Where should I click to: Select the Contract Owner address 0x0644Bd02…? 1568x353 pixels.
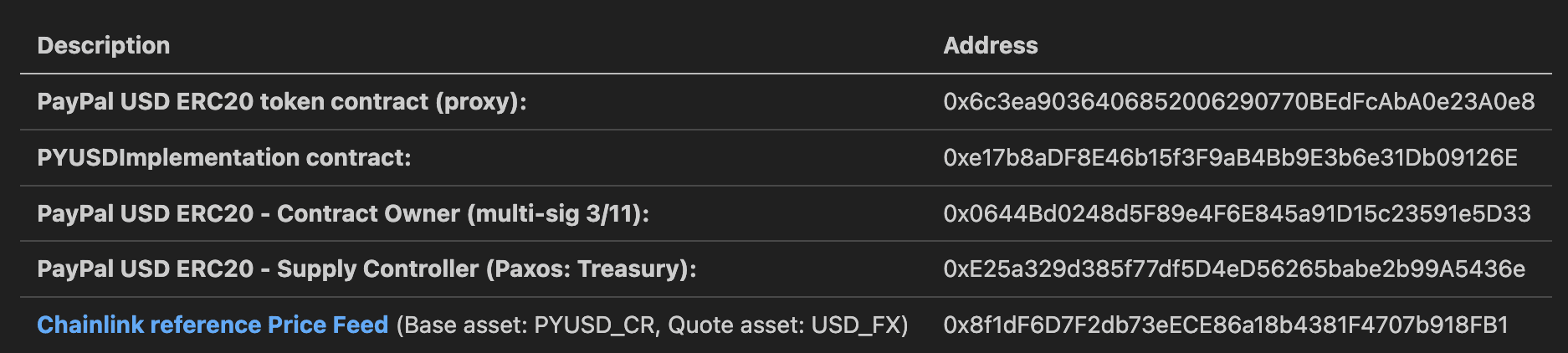pos(1237,213)
